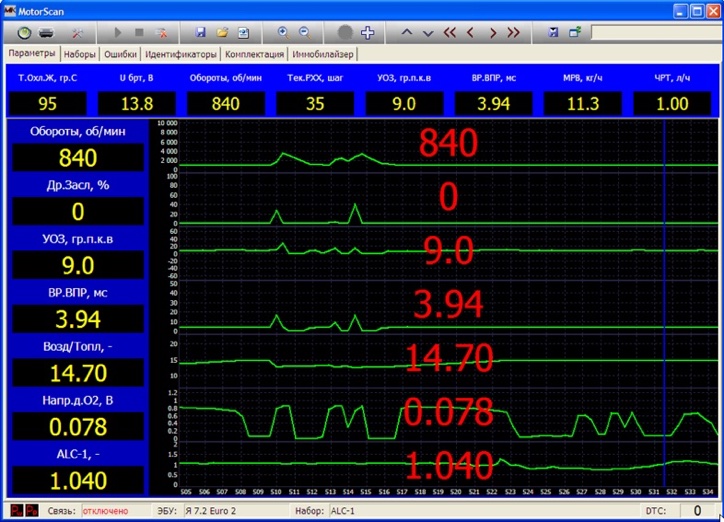
Task: Click the Возд/Топл value 14.70
Action: 78,373
